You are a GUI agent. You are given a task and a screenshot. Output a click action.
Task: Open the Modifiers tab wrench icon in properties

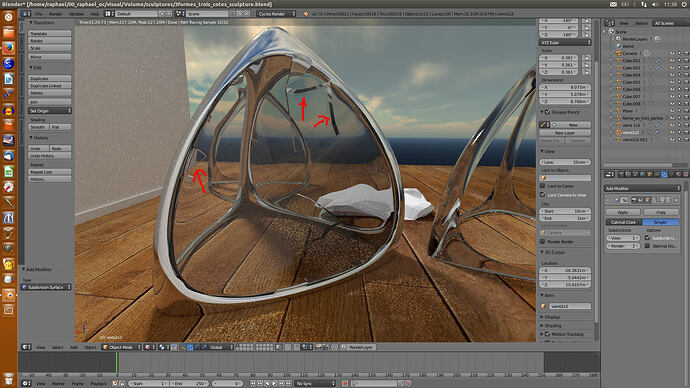(664, 175)
